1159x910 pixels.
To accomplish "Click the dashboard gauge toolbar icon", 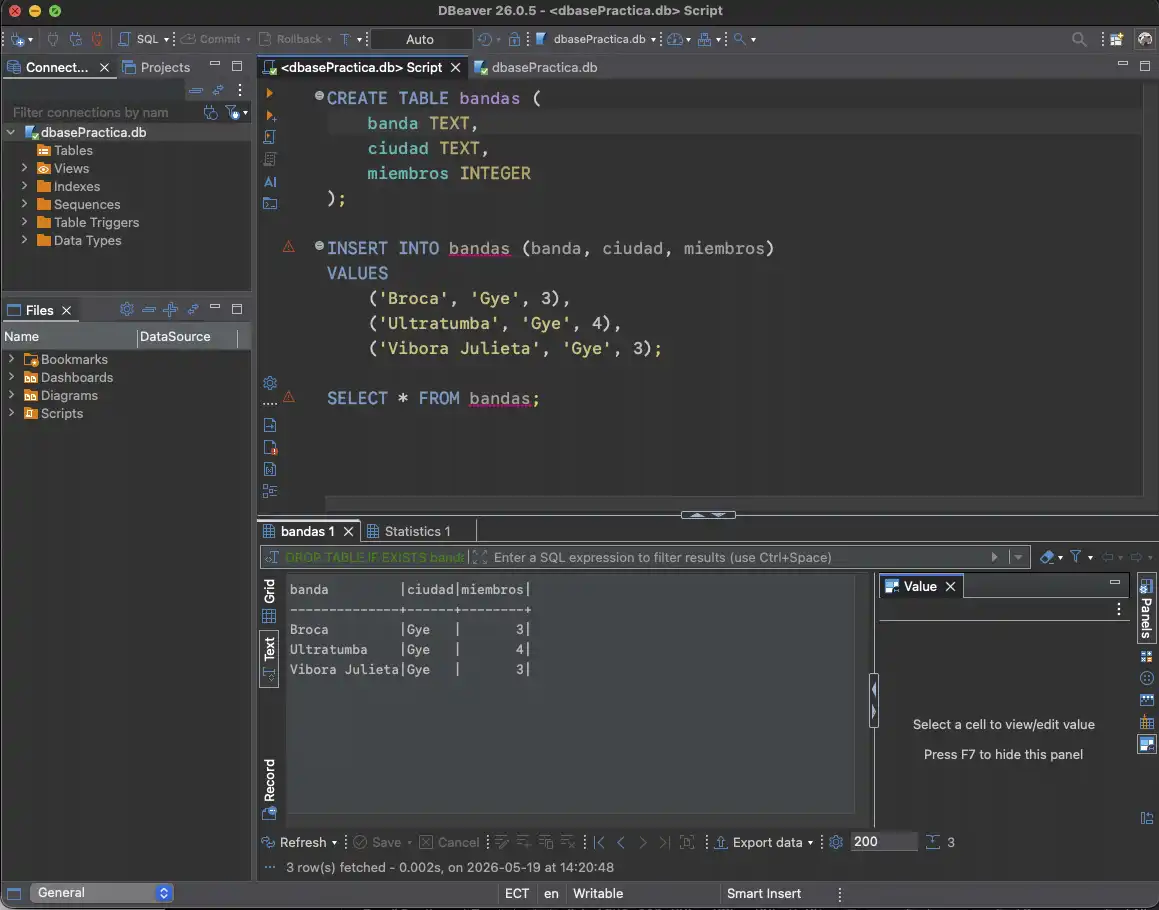I will (x=674, y=39).
